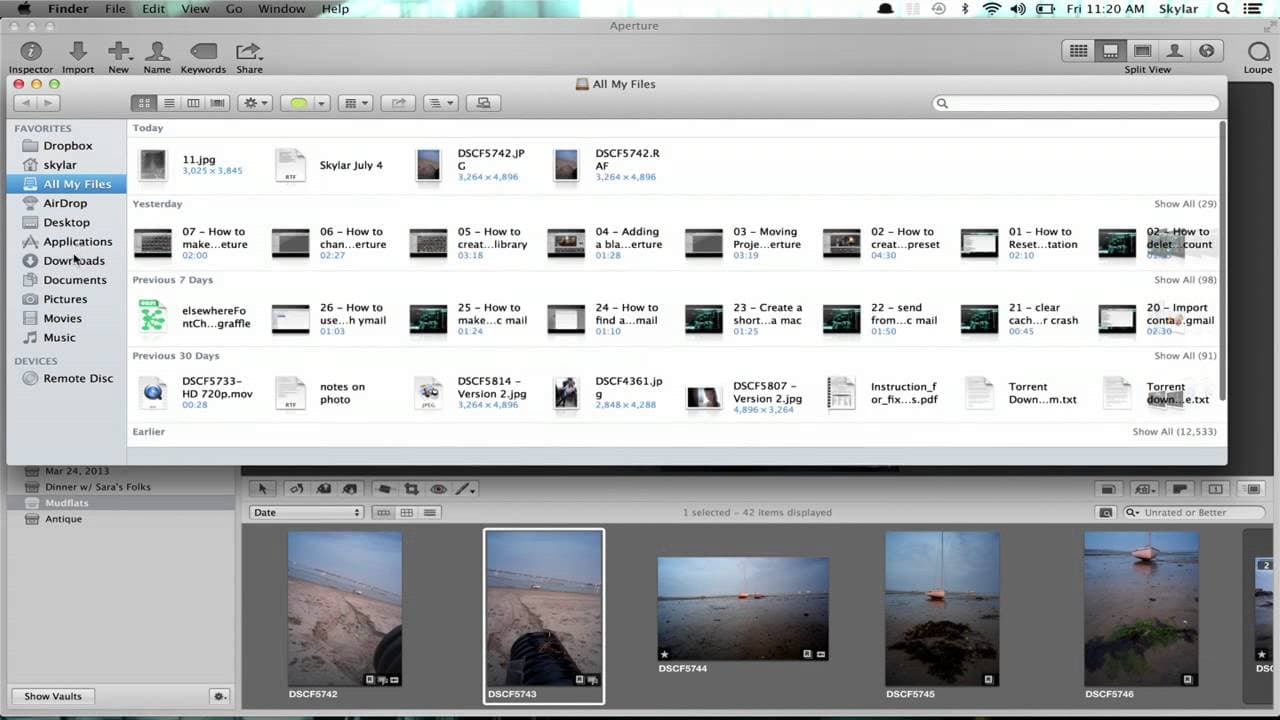Image resolution: width=1280 pixels, height=720 pixels.
Task: Switch Finder to list view
Action: click(x=169, y=103)
